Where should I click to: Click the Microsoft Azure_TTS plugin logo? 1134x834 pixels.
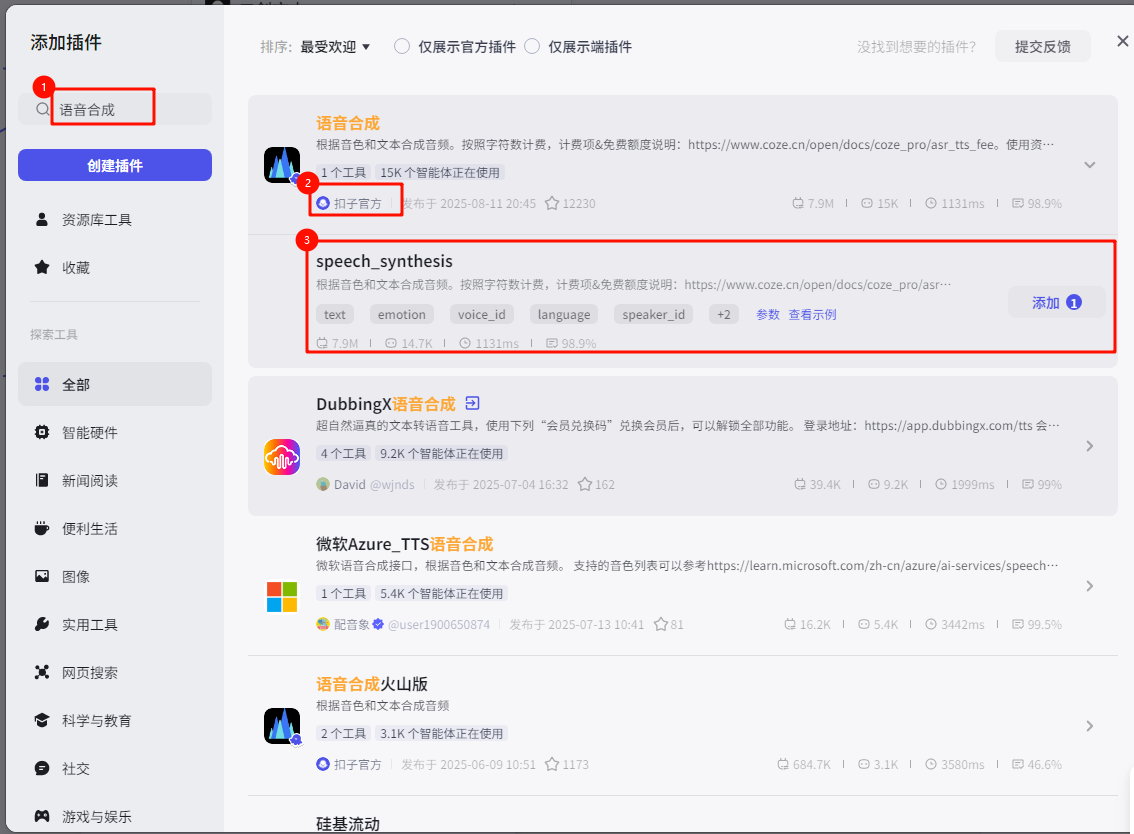282,596
